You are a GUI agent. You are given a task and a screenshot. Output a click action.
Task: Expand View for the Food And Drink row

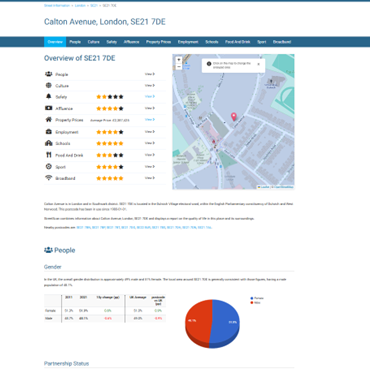tap(150, 155)
